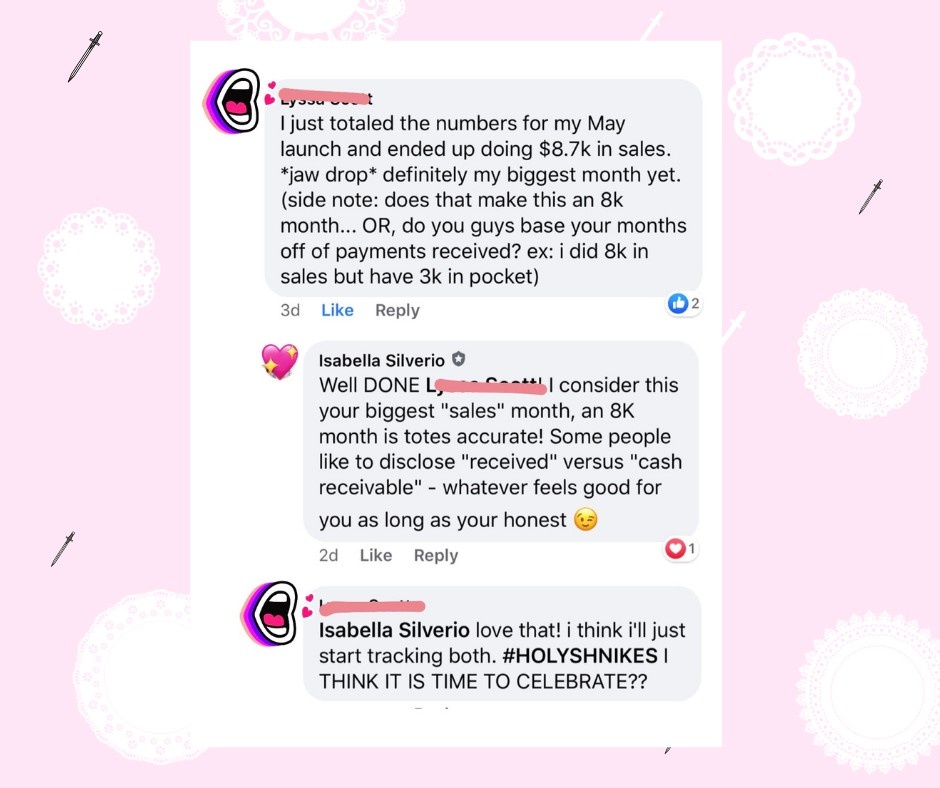Click the redacted commenter name at top
The height and width of the screenshot is (788, 940).
click(x=326, y=97)
